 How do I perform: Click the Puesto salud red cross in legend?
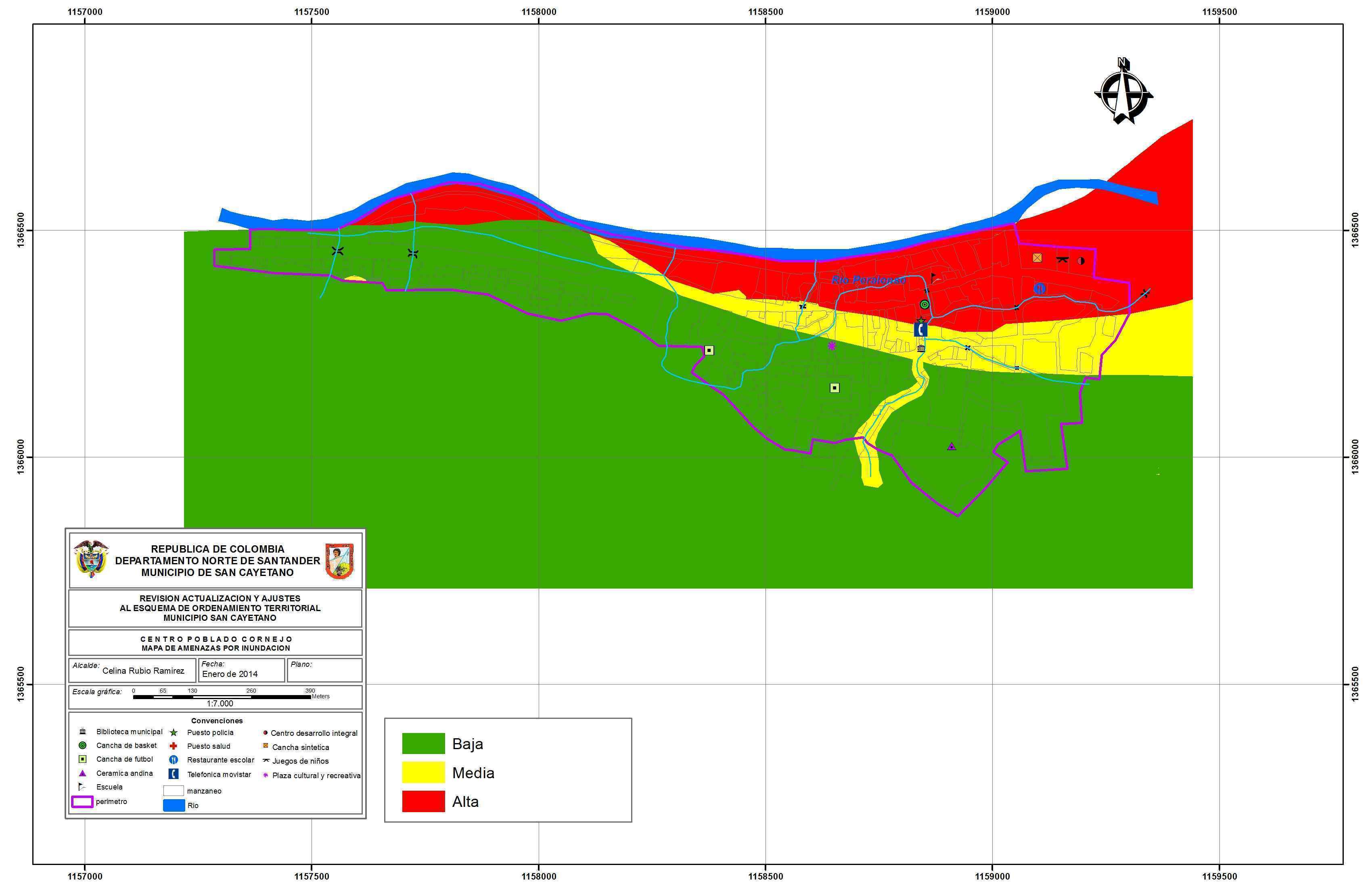[x=174, y=746]
